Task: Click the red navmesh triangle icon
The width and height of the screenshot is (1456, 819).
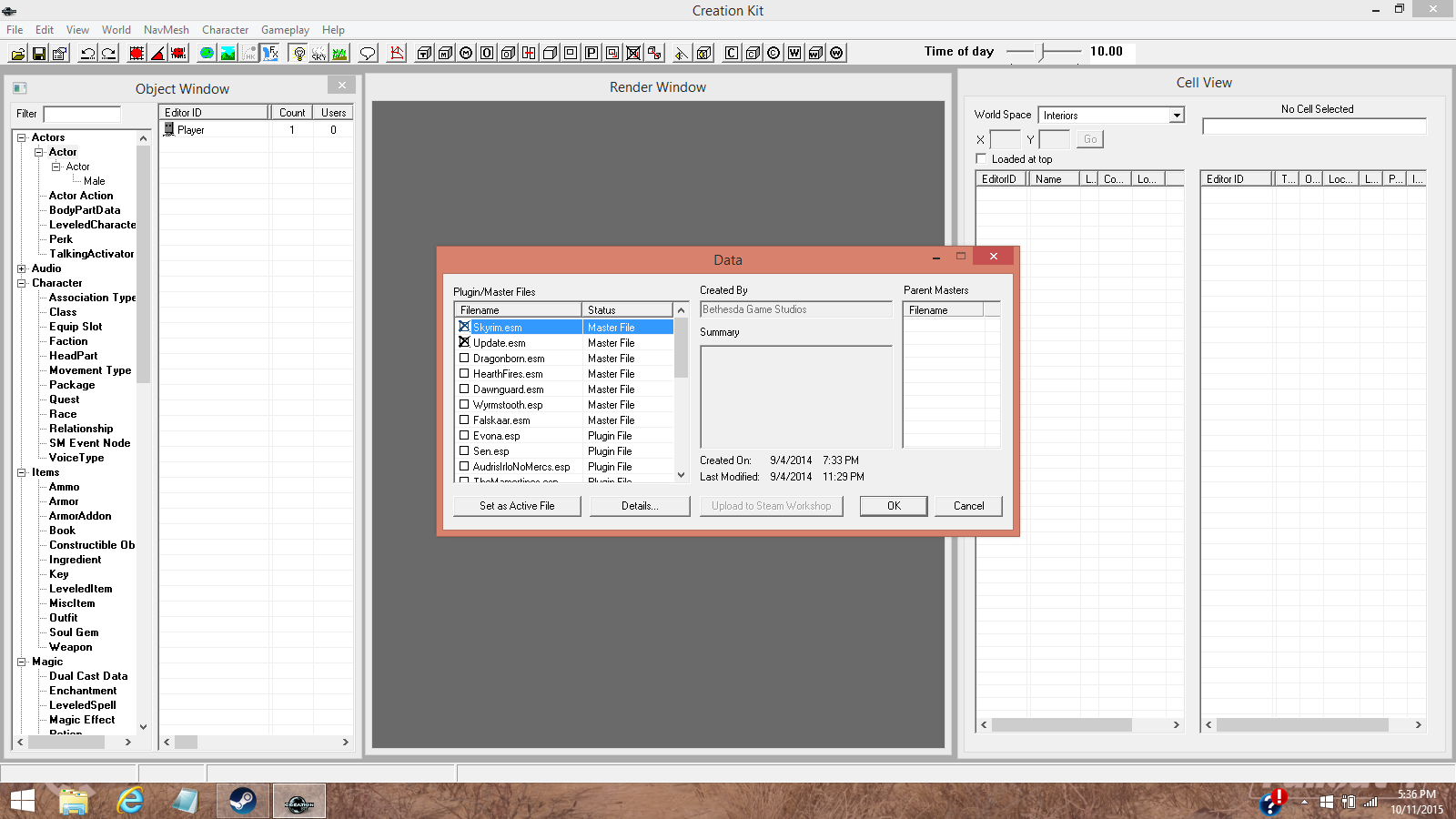Action: pos(397,53)
